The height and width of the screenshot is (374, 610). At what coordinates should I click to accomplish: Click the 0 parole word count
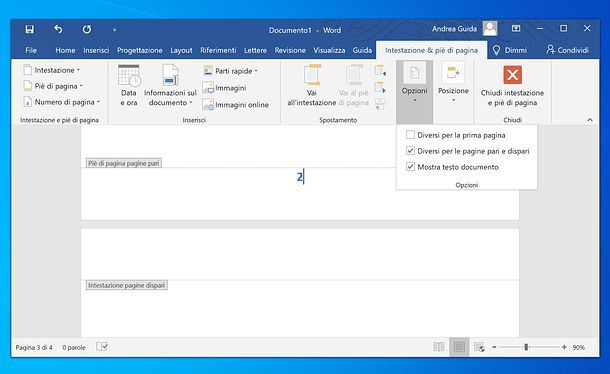pos(74,347)
